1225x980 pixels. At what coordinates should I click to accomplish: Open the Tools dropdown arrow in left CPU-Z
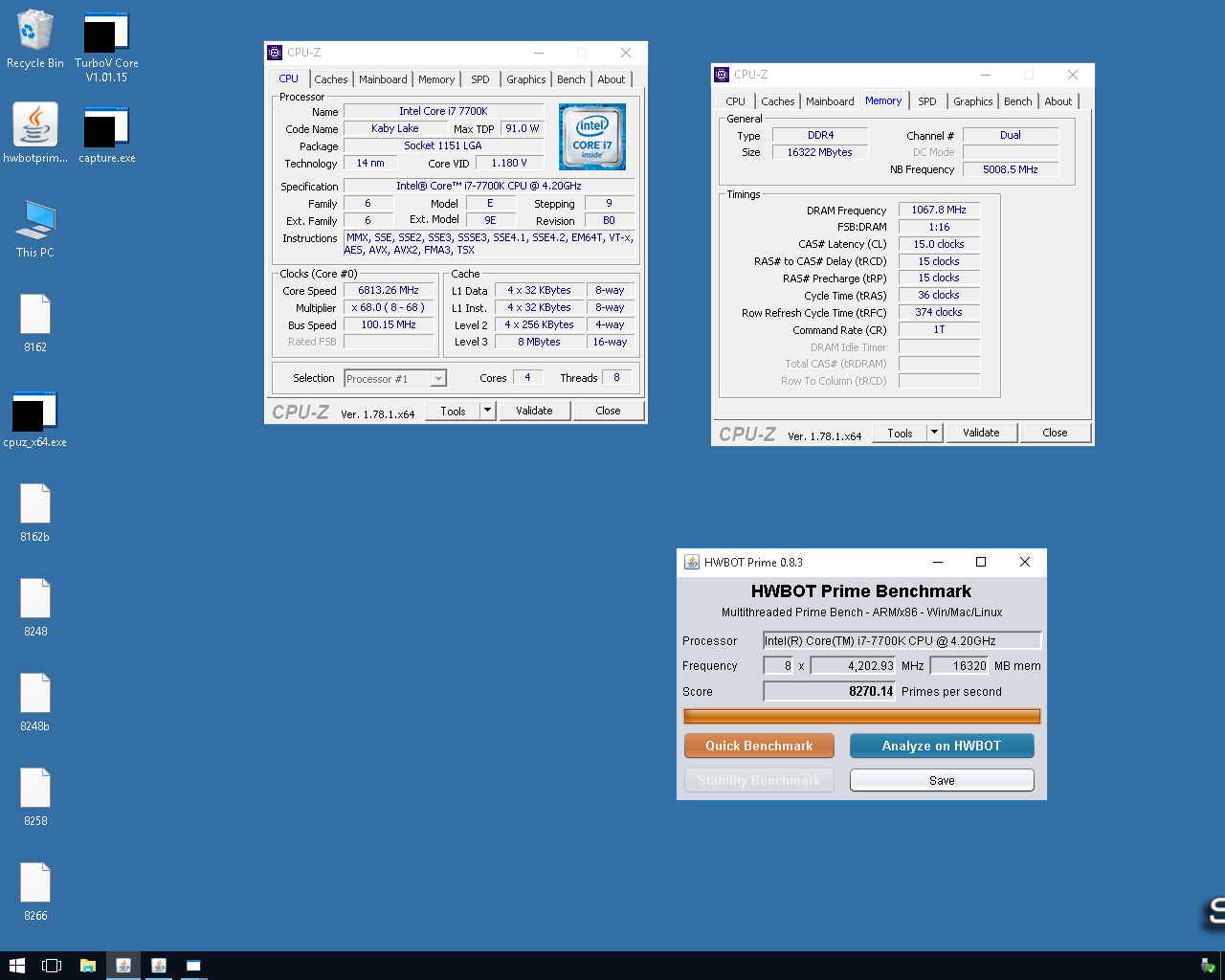coord(487,411)
